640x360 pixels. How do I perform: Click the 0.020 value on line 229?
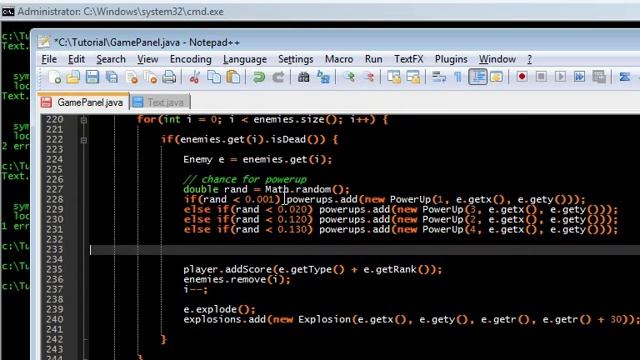point(291,210)
